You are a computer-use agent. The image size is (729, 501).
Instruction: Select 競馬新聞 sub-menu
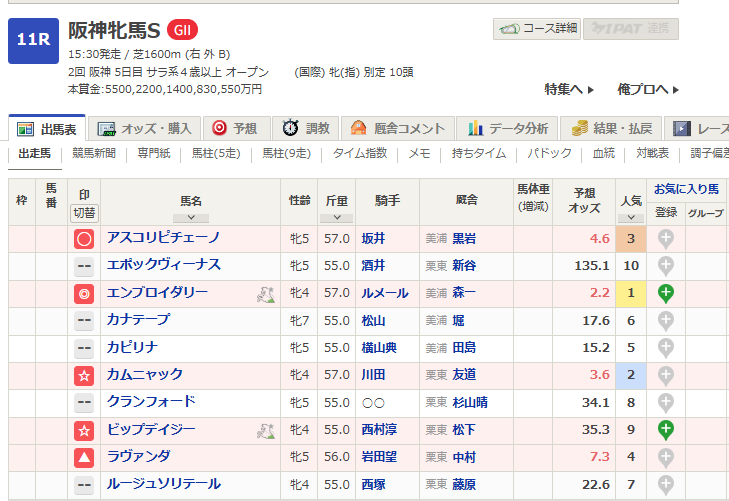tap(94, 153)
